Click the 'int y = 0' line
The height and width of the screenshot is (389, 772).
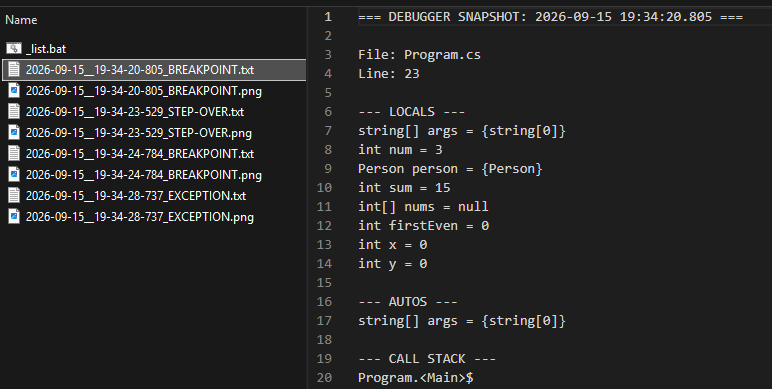pos(393,263)
